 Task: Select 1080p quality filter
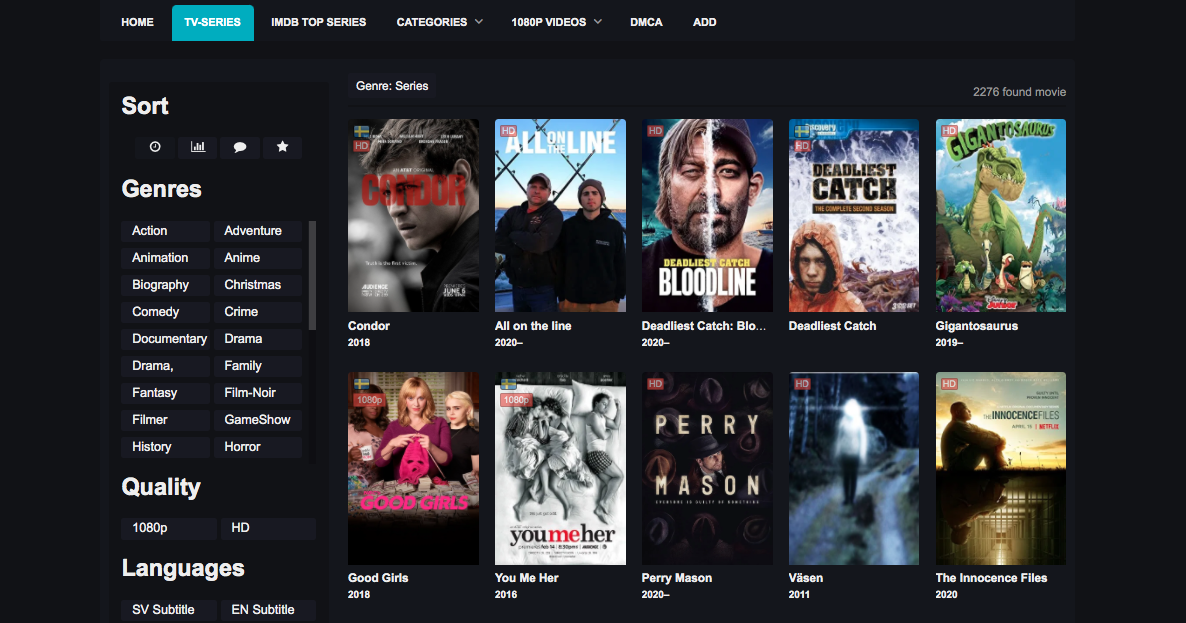(x=169, y=528)
